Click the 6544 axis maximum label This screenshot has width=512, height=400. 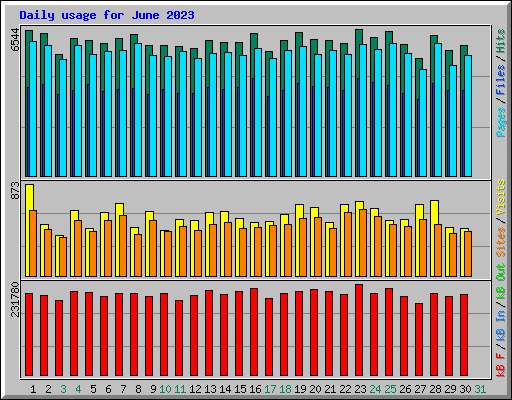(15, 40)
